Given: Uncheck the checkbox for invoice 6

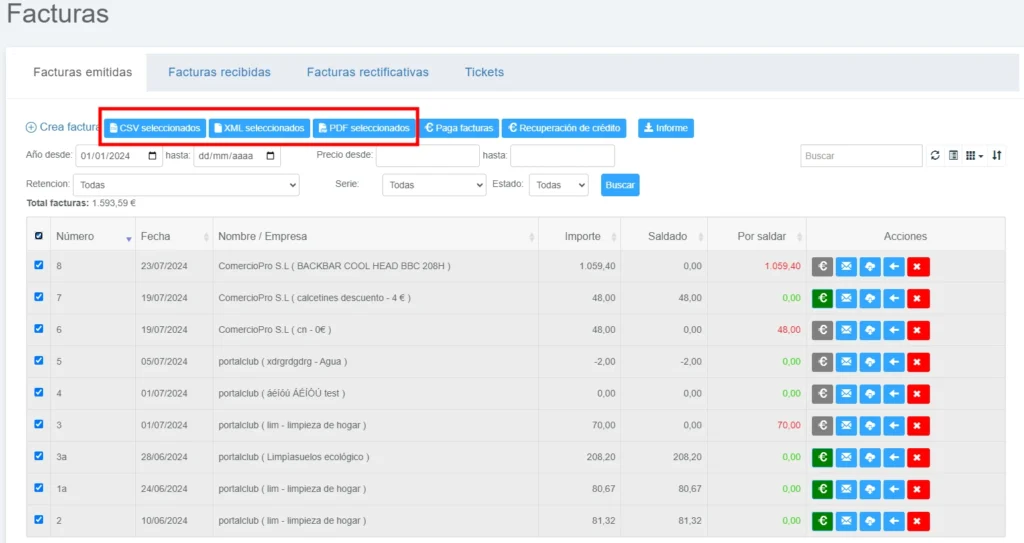Looking at the screenshot, I should click(x=39, y=329).
